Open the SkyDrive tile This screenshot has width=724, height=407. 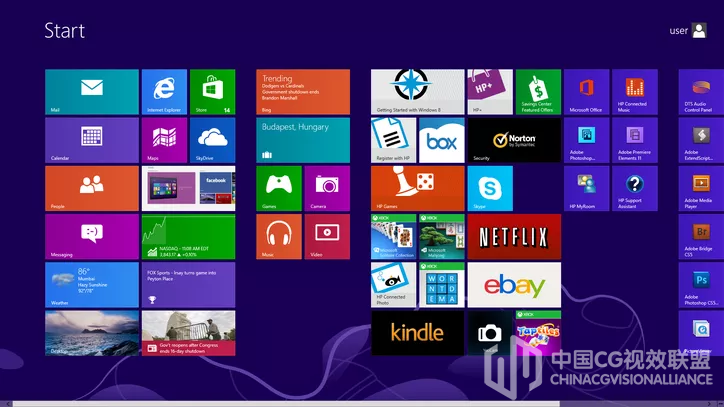coord(212,140)
